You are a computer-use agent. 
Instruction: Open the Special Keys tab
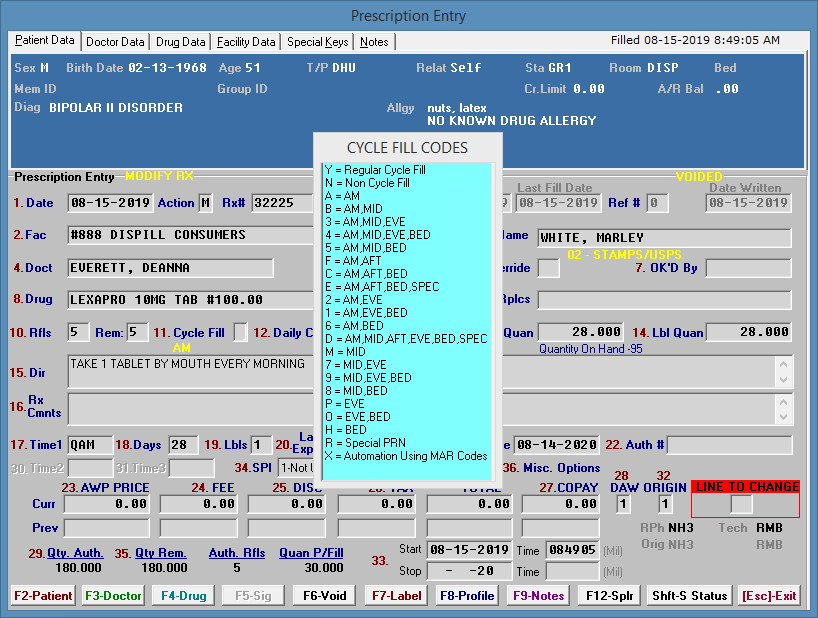[x=318, y=42]
